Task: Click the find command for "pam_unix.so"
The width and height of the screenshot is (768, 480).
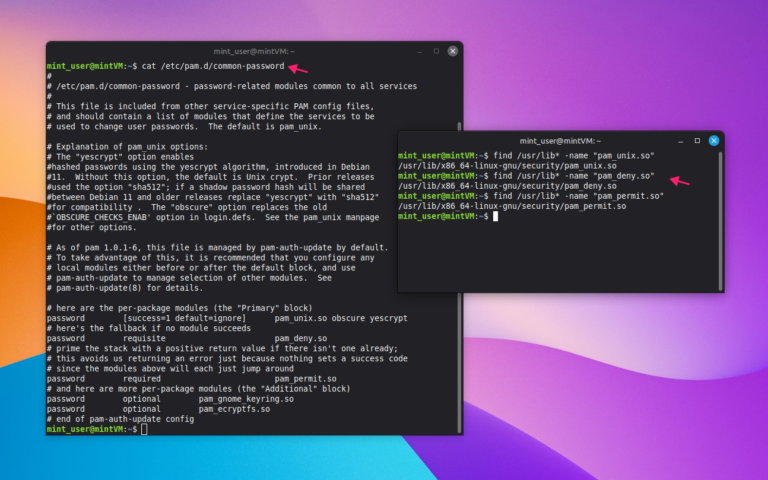Action: tap(574, 156)
